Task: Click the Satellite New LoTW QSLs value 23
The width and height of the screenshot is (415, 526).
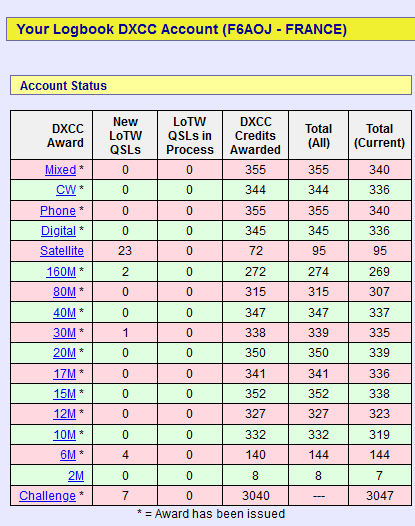Action: 125,251
